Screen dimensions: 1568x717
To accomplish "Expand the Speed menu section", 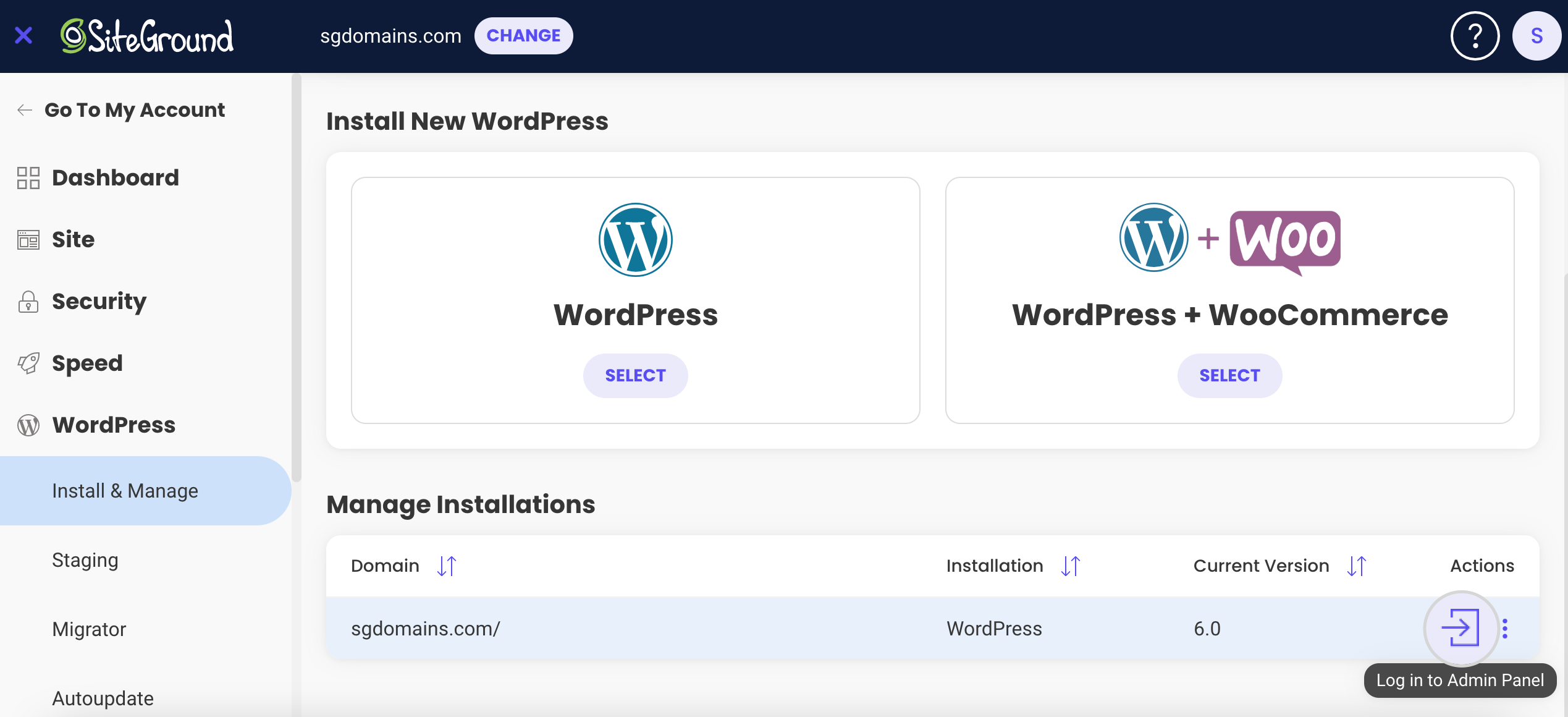I will coord(87,363).
